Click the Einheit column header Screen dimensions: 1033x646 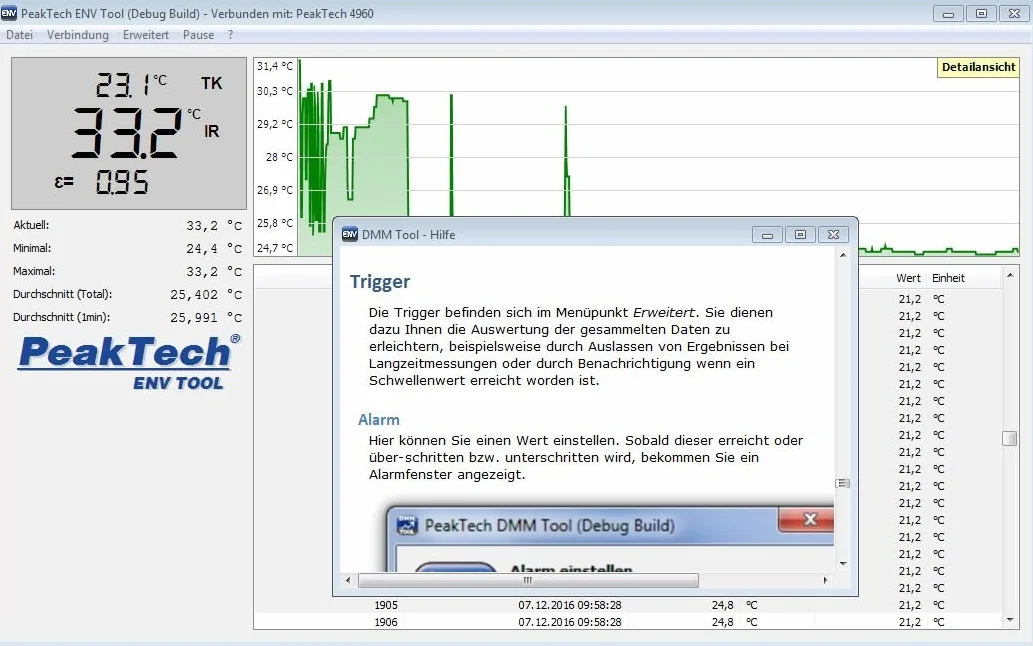click(x=948, y=278)
